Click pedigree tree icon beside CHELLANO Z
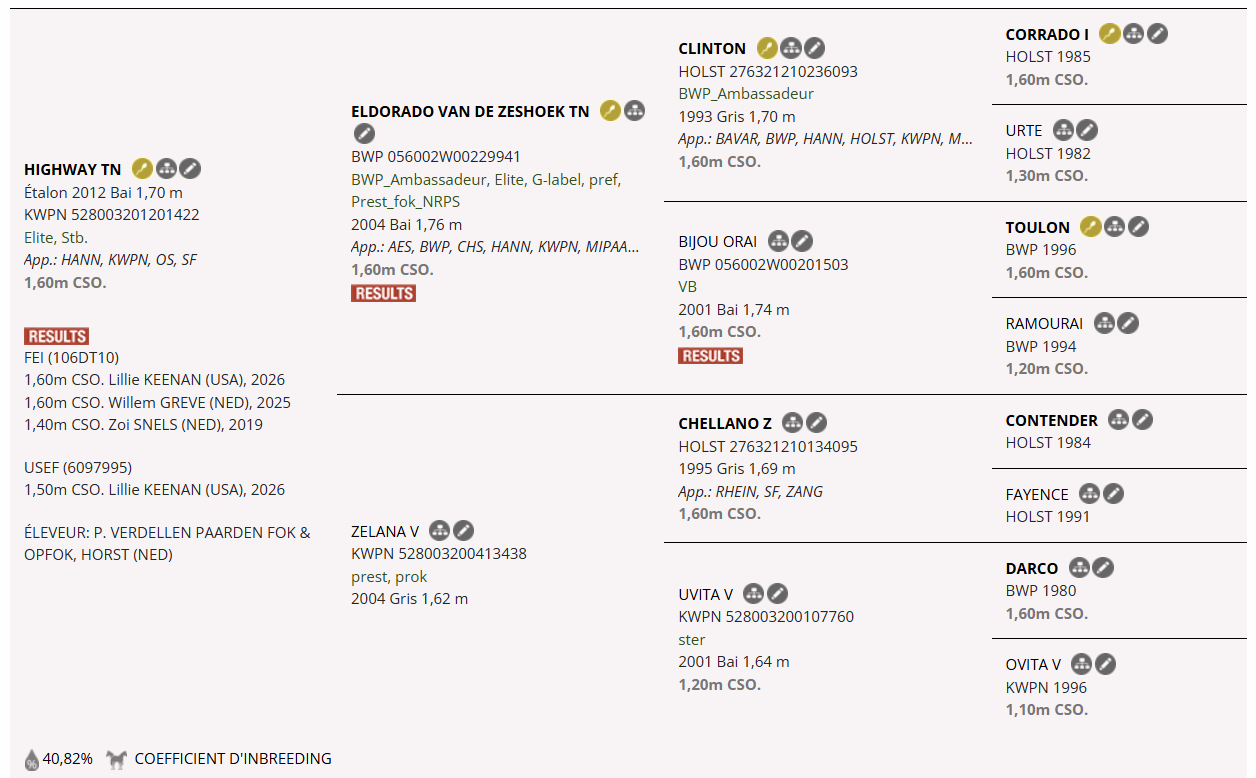This screenshot has height=778, width=1256. click(792, 423)
